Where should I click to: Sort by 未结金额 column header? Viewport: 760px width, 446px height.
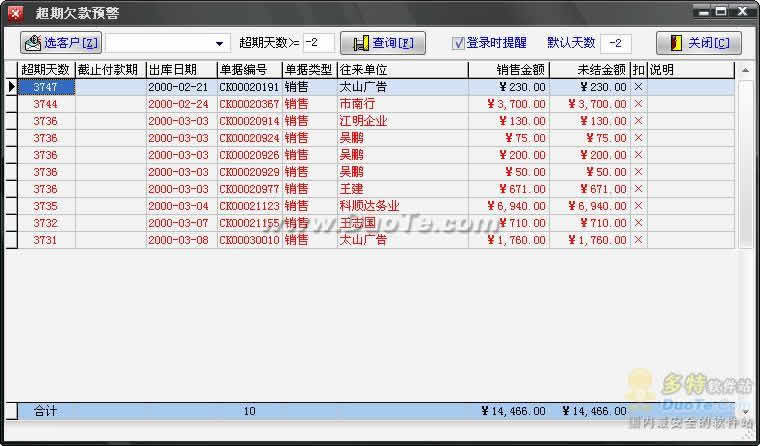tap(590, 70)
